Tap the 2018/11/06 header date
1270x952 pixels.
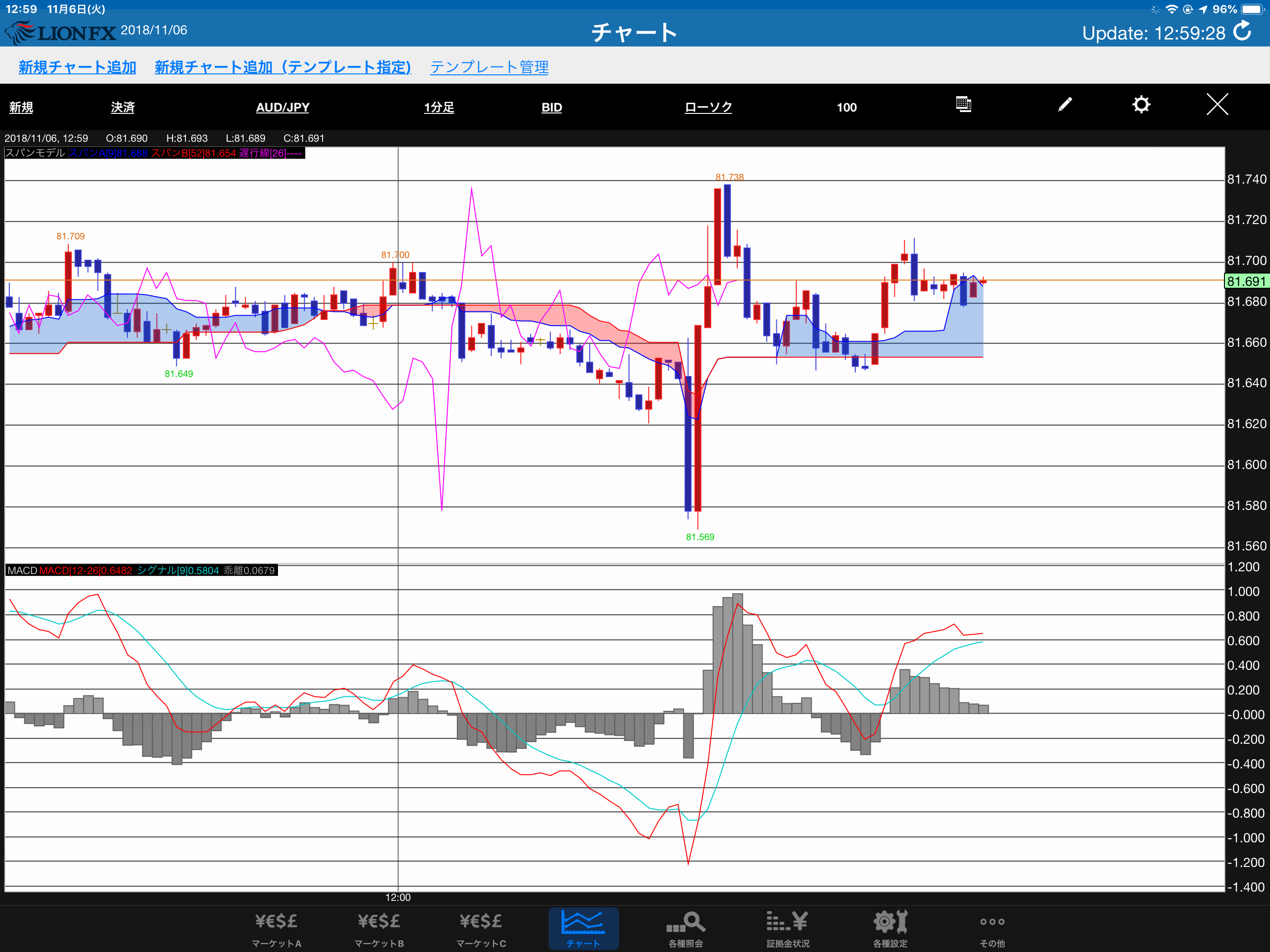pyautogui.click(x=154, y=30)
